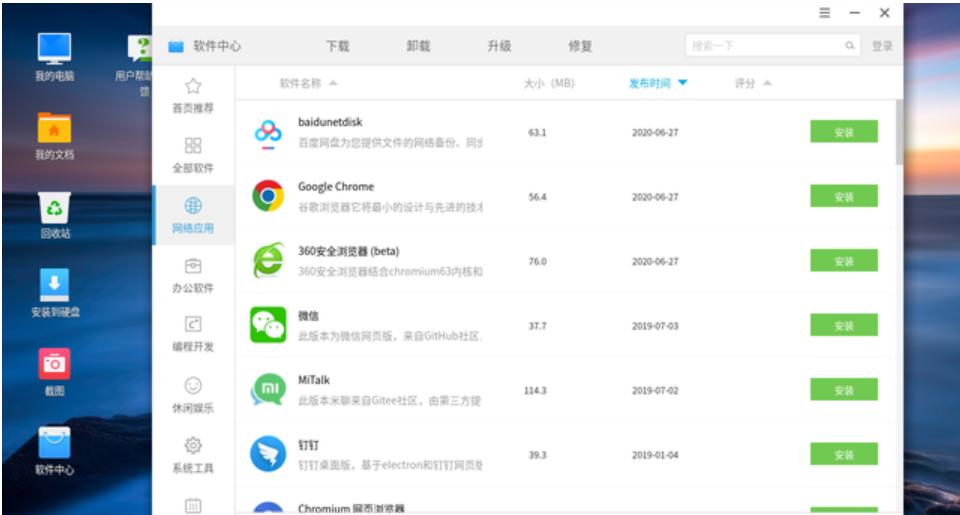Select 办公软件 icon in sidebar
Viewport: 960px width, 515px height.
193,266
